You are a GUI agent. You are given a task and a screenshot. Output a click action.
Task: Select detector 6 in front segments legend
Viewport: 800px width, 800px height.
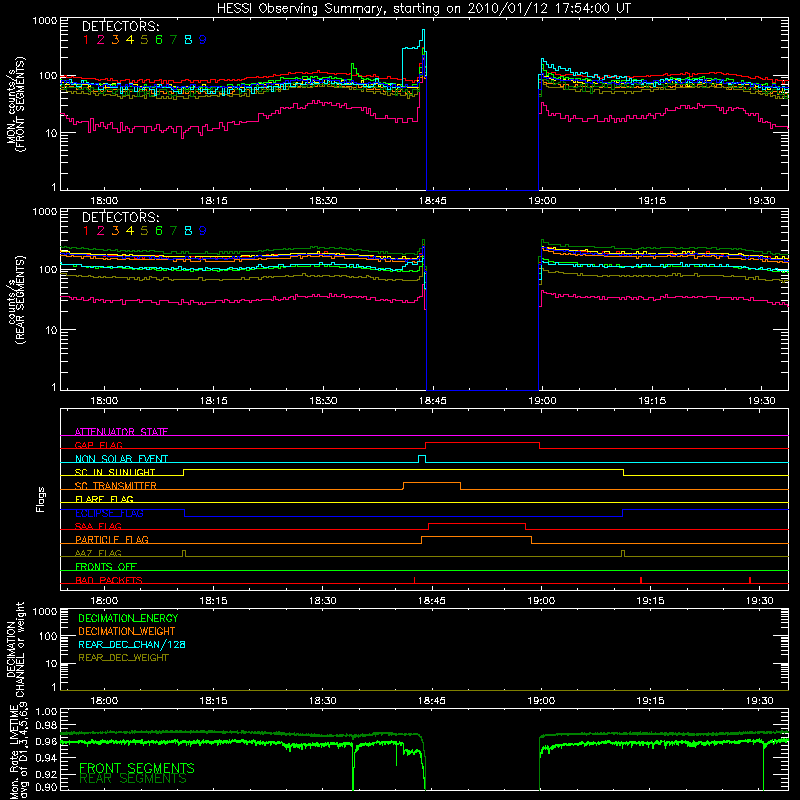(x=159, y=40)
